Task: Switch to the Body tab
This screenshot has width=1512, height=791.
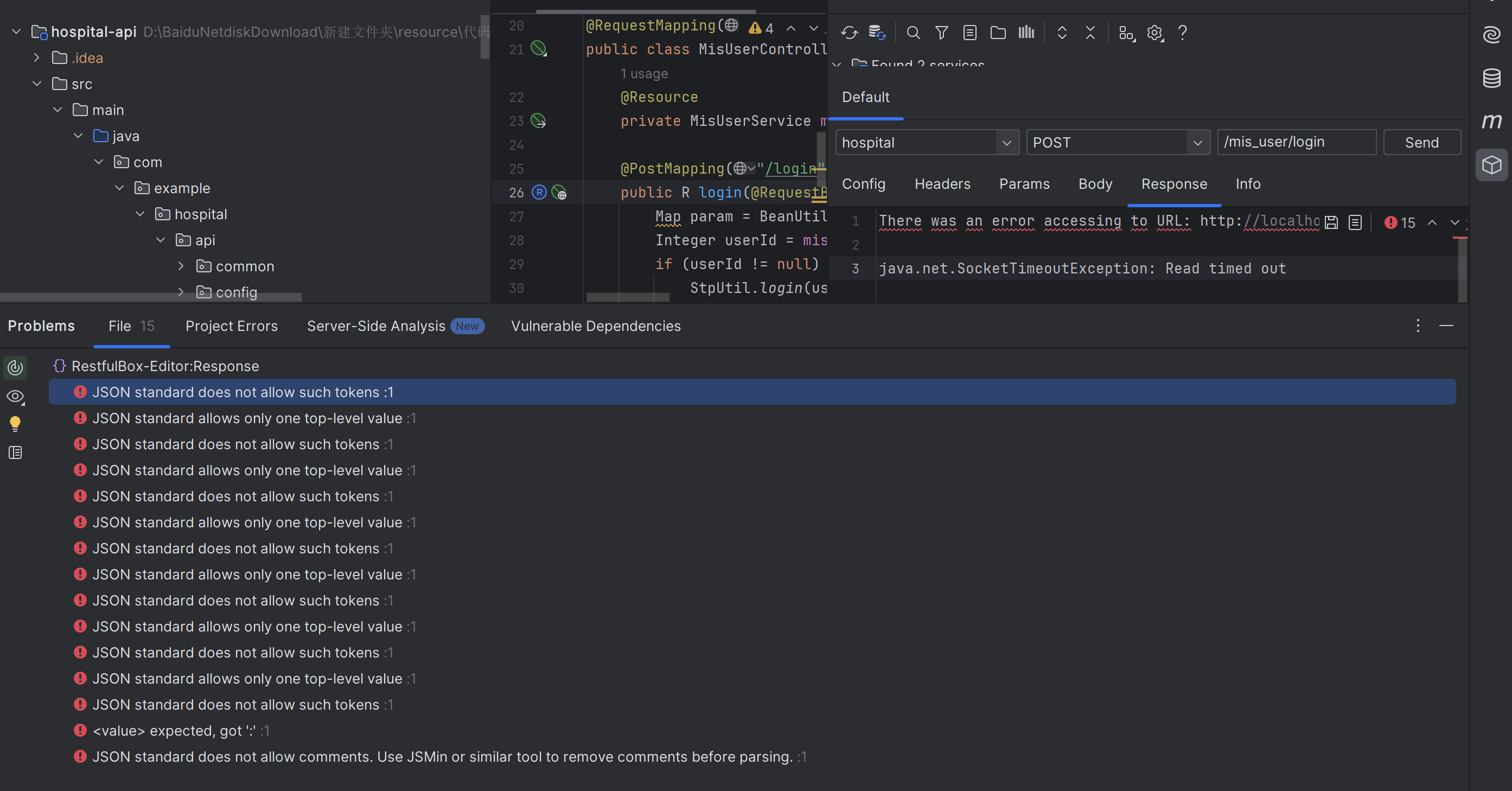Action: [x=1095, y=184]
